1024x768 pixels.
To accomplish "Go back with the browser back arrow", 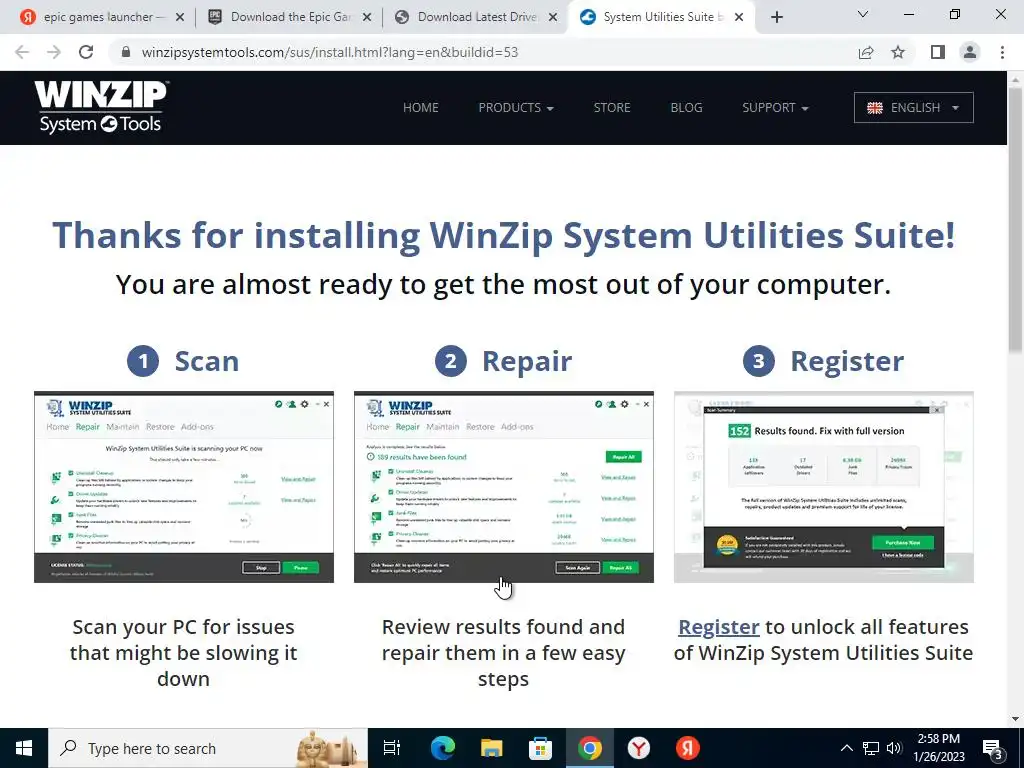I will click(22, 52).
